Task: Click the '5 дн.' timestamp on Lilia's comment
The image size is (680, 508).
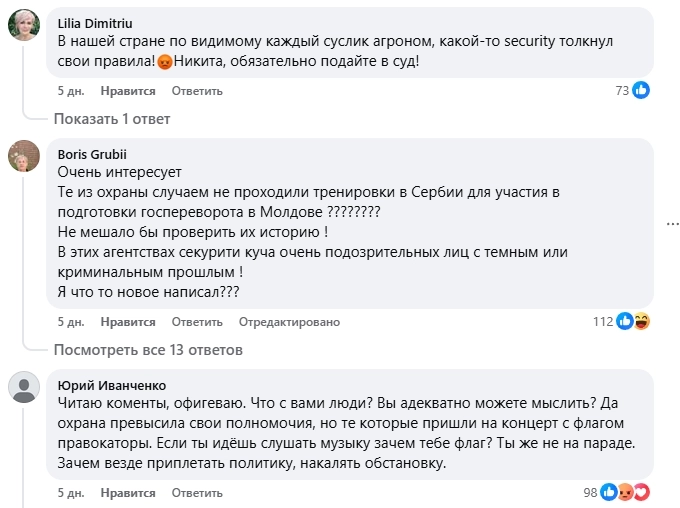Action: click(71, 91)
